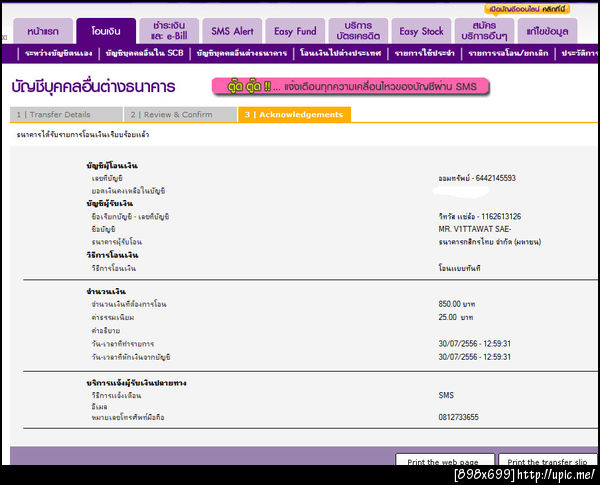This screenshot has height=485, width=600.
Task: Select step 1 Transfer Details
Action: pyautogui.click(x=66, y=114)
